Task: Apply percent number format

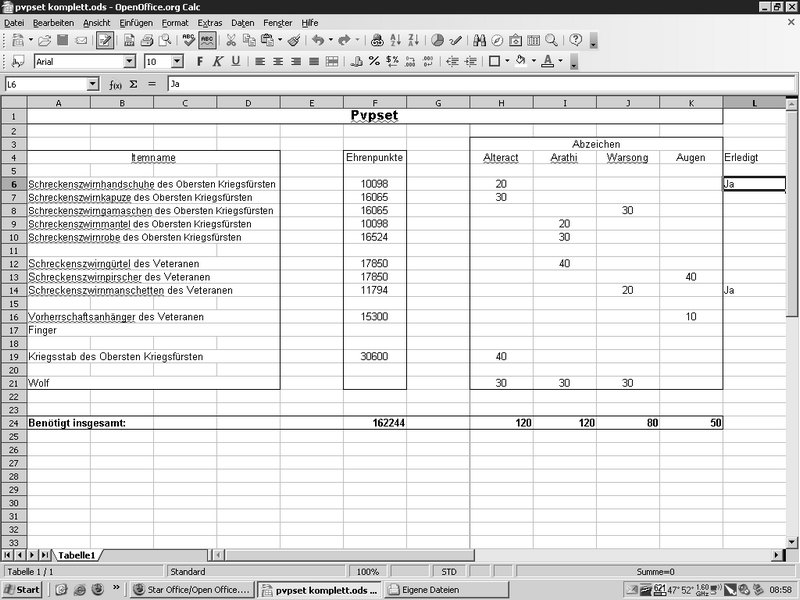Action: (374, 62)
